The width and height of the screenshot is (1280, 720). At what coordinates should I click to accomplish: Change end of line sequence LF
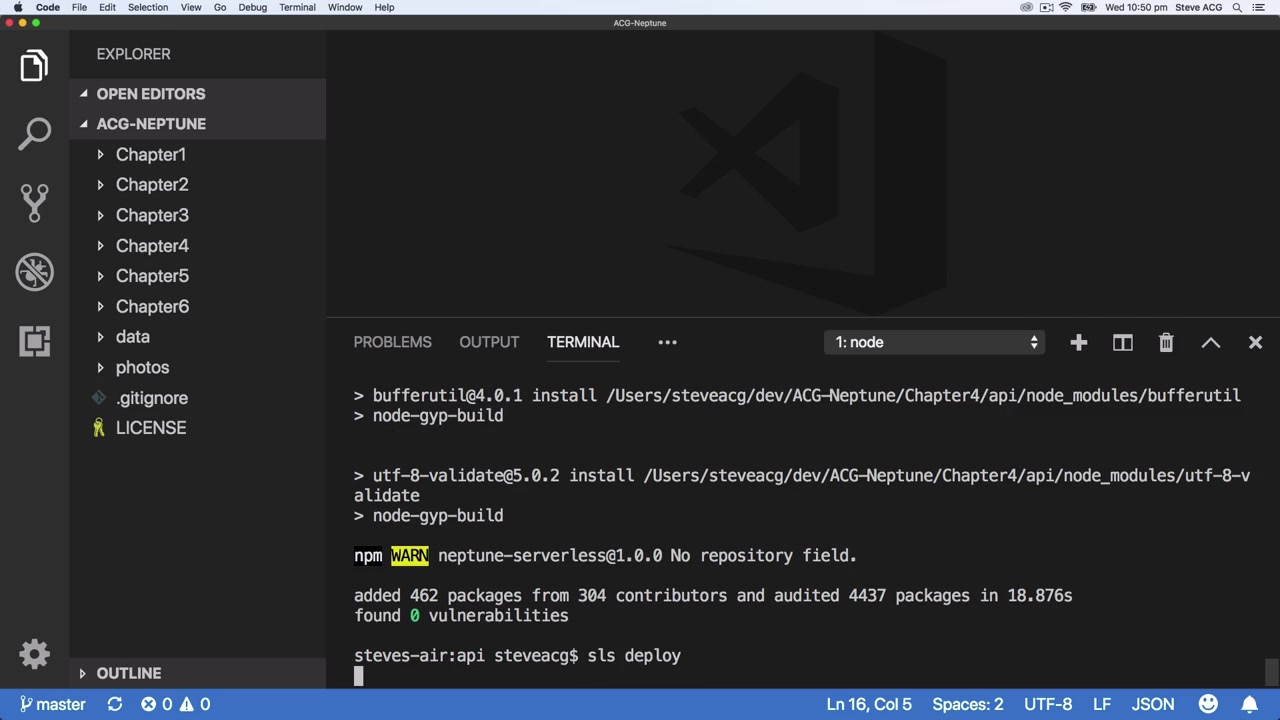click(x=1102, y=704)
